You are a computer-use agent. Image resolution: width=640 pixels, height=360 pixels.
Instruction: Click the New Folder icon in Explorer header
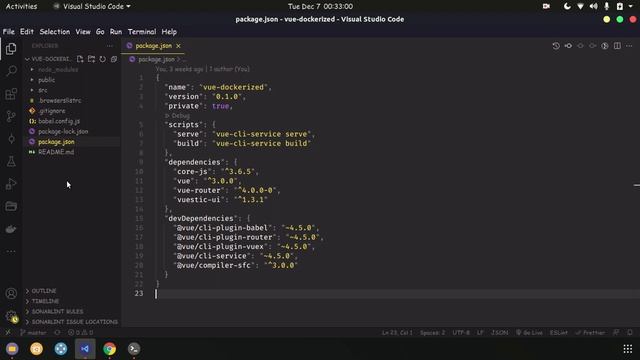tap(91, 59)
